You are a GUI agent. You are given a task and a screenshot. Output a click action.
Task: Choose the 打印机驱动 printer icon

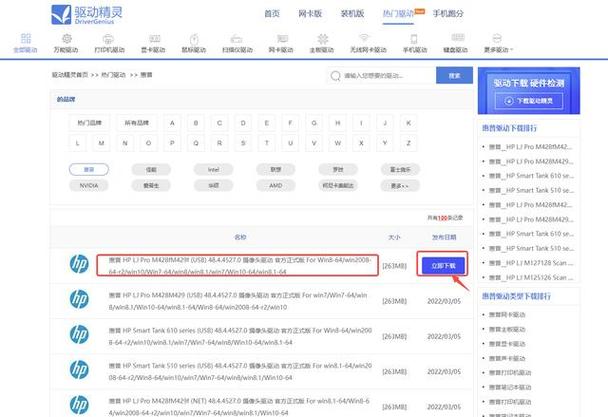click(108, 39)
